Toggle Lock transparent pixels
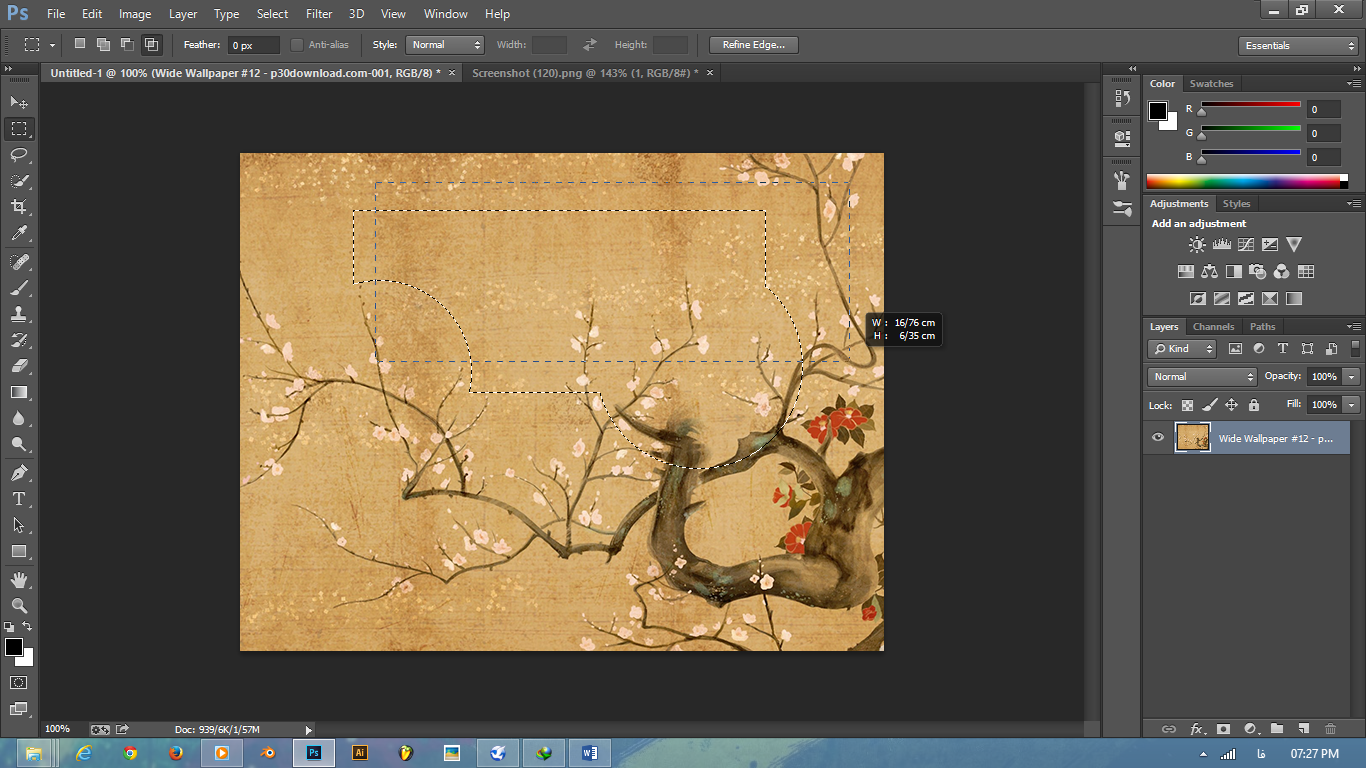Screen dimensions: 1366x768 (x=1187, y=405)
